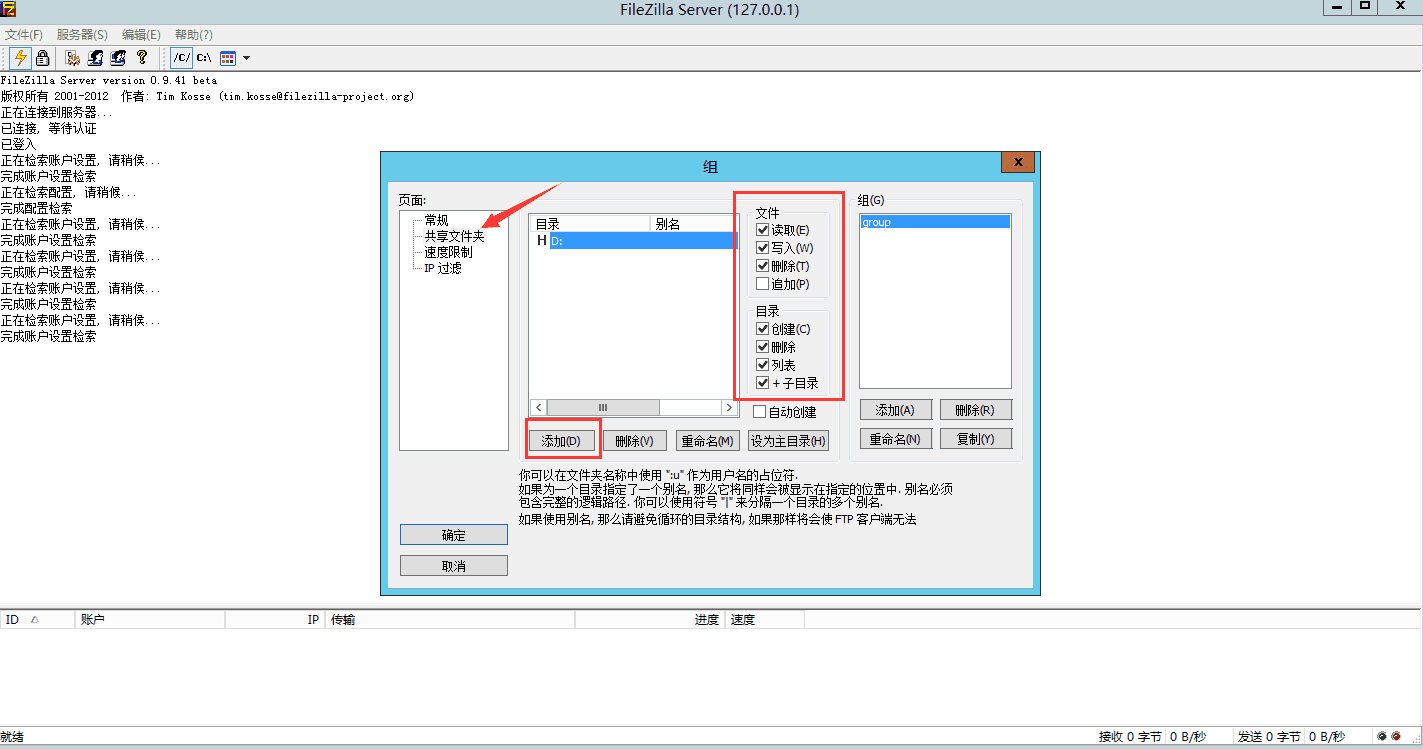The width and height of the screenshot is (1423, 749).
Task: Open the 文件(F) menu
Action: (x=24, y=35)
